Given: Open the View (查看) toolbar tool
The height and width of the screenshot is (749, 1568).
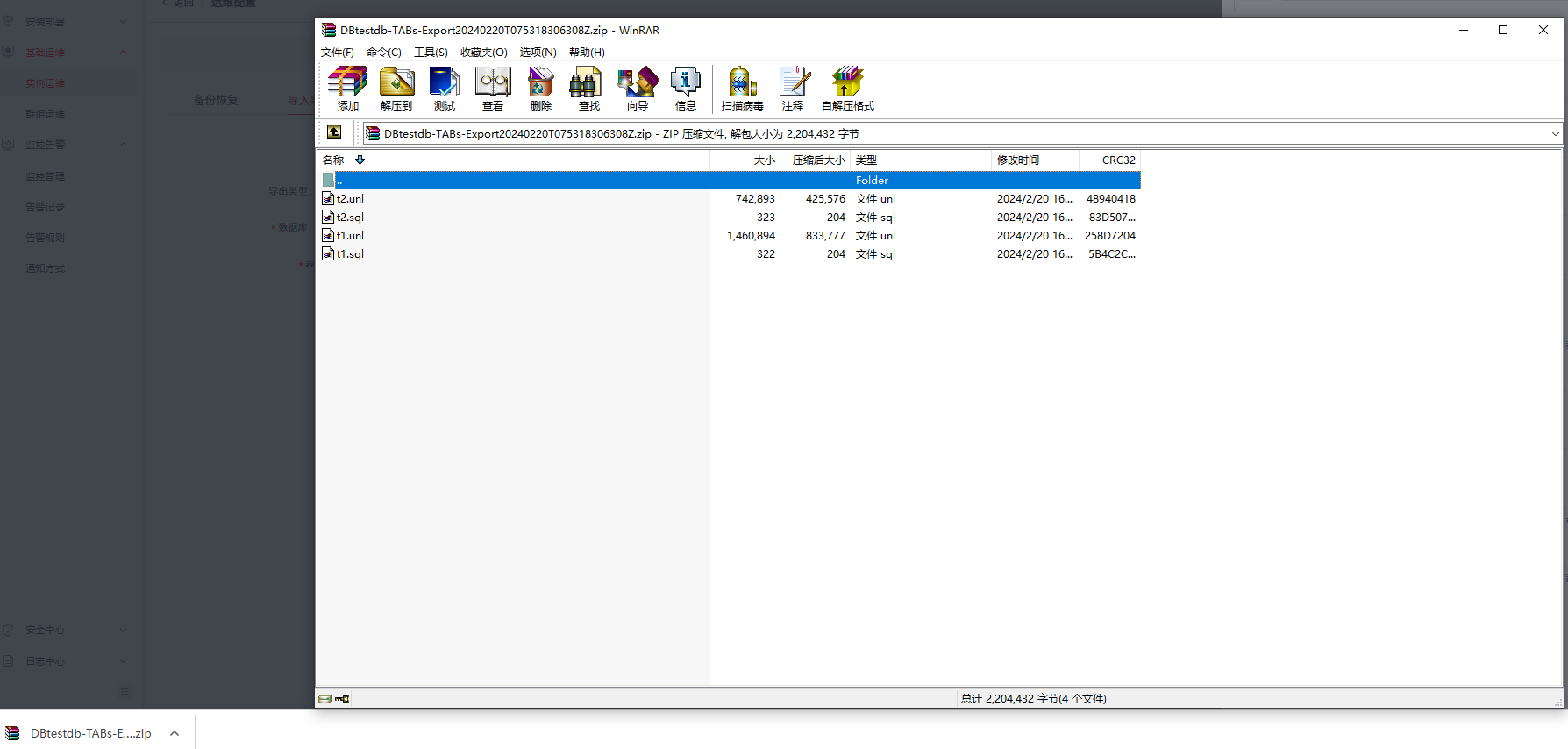Looking at the screenshot, I should pyautogui.click(x=493, y=89).
